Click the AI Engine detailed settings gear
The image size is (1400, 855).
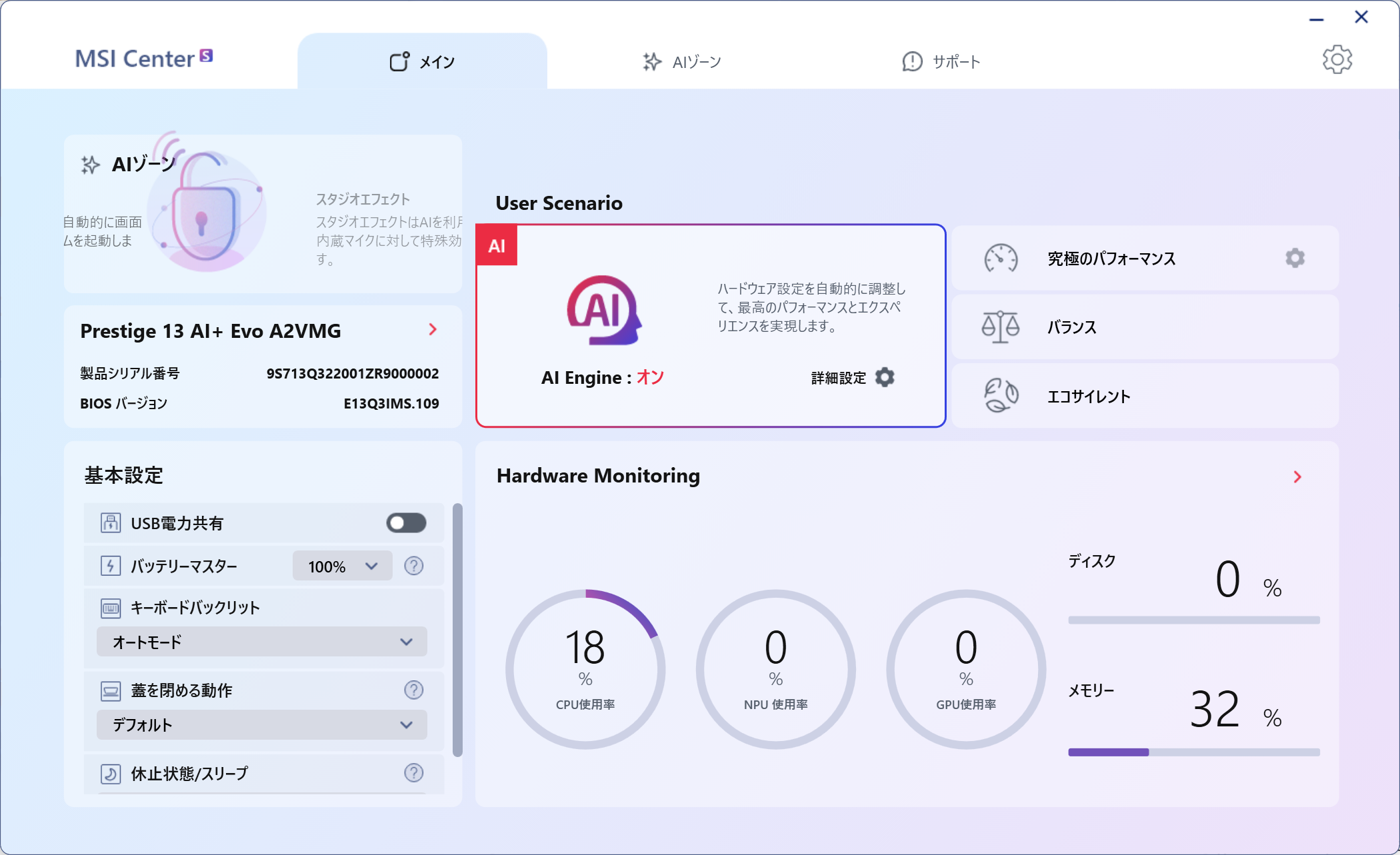[x=885, y=377]
